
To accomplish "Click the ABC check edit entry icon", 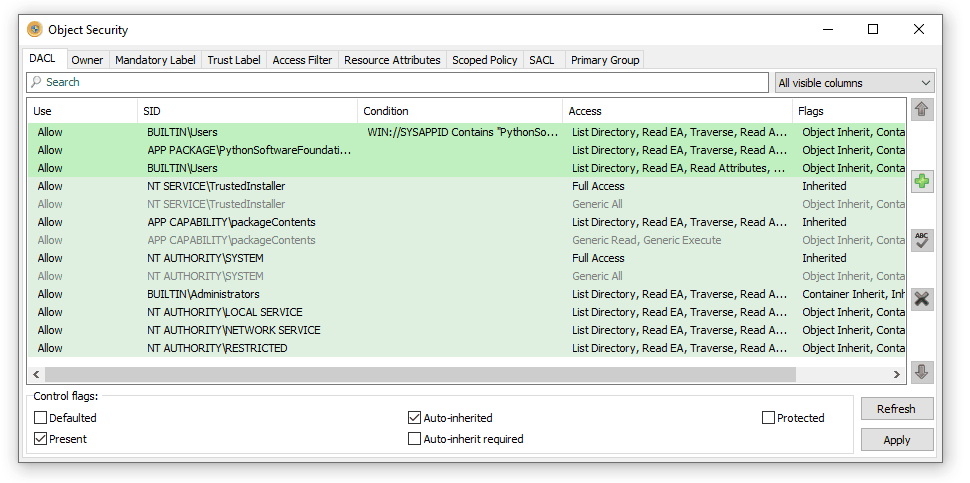I will [922, 240].
